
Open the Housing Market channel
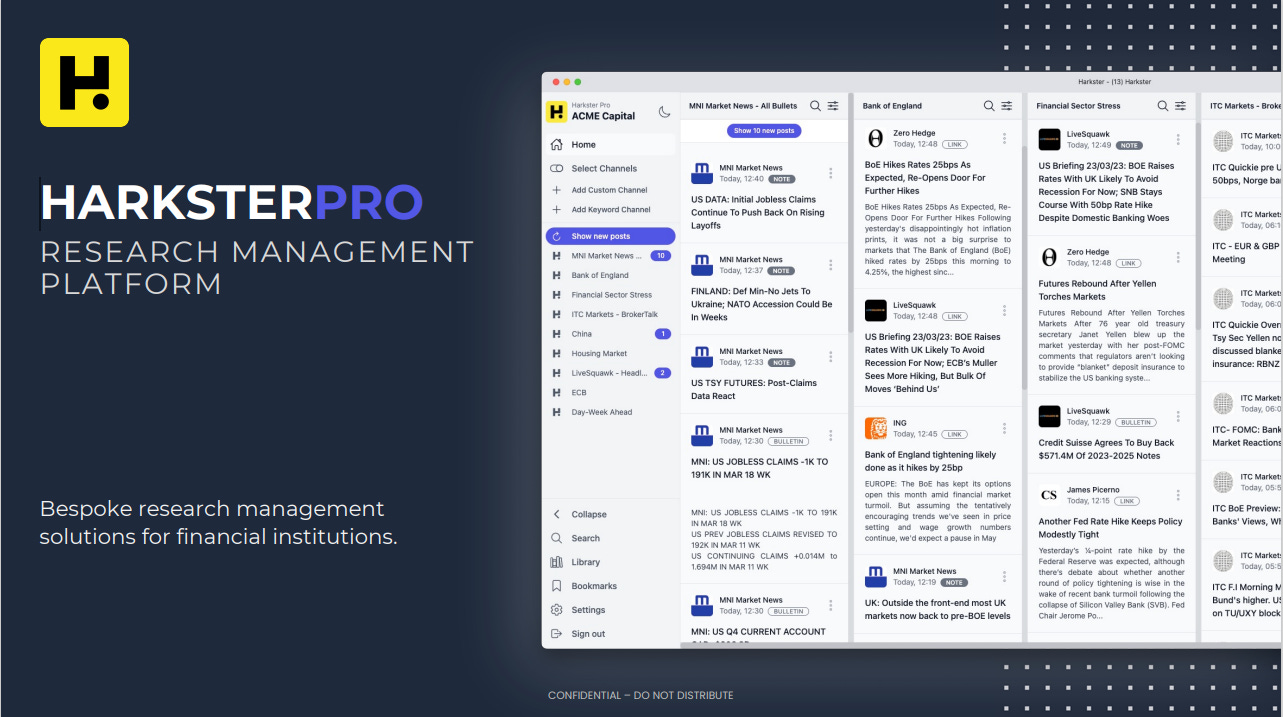point(611,353)
